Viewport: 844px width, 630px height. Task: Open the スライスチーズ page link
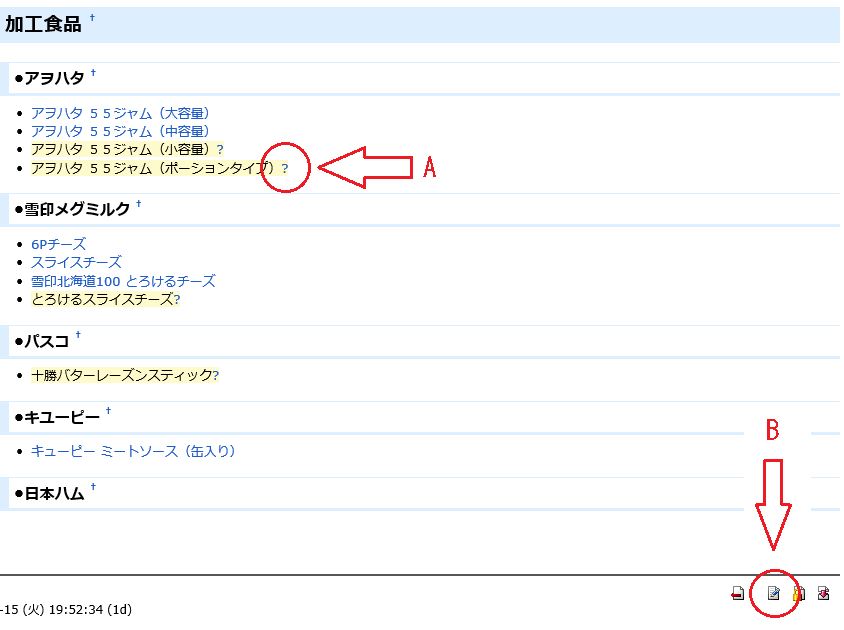coord(76,263)
